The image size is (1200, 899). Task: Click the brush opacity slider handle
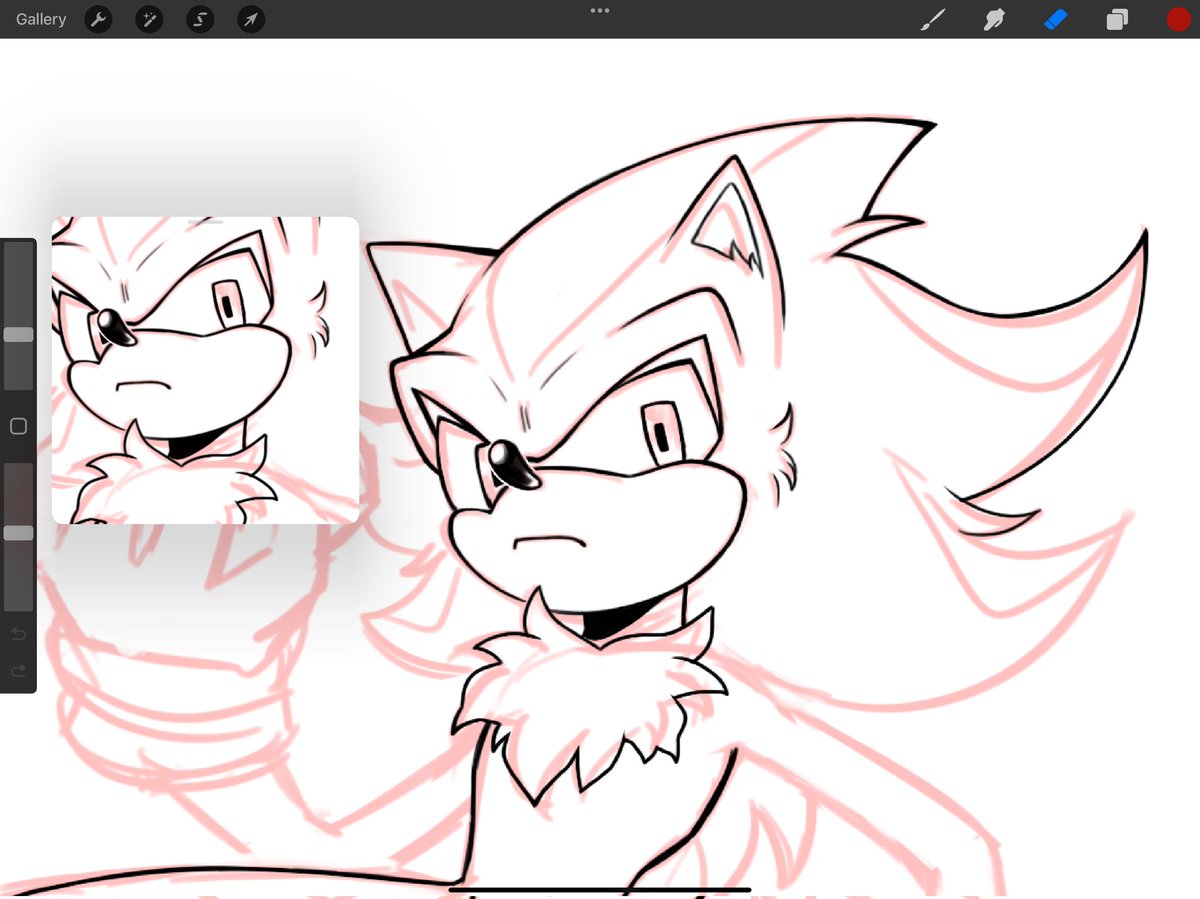pos(18,534)
